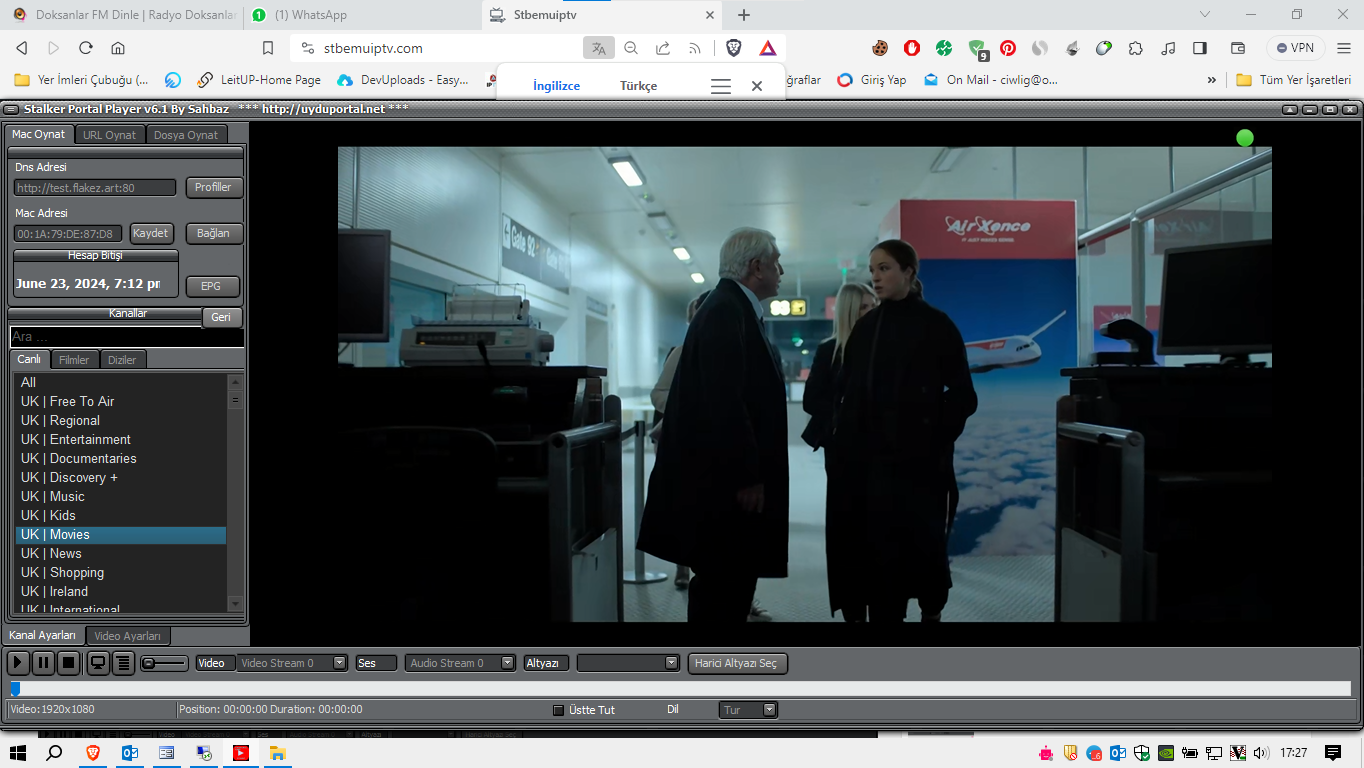The height and width of the screenshot is (768, 1364).
Task: Click the cookie extension icon
Action: coord(880,48)
